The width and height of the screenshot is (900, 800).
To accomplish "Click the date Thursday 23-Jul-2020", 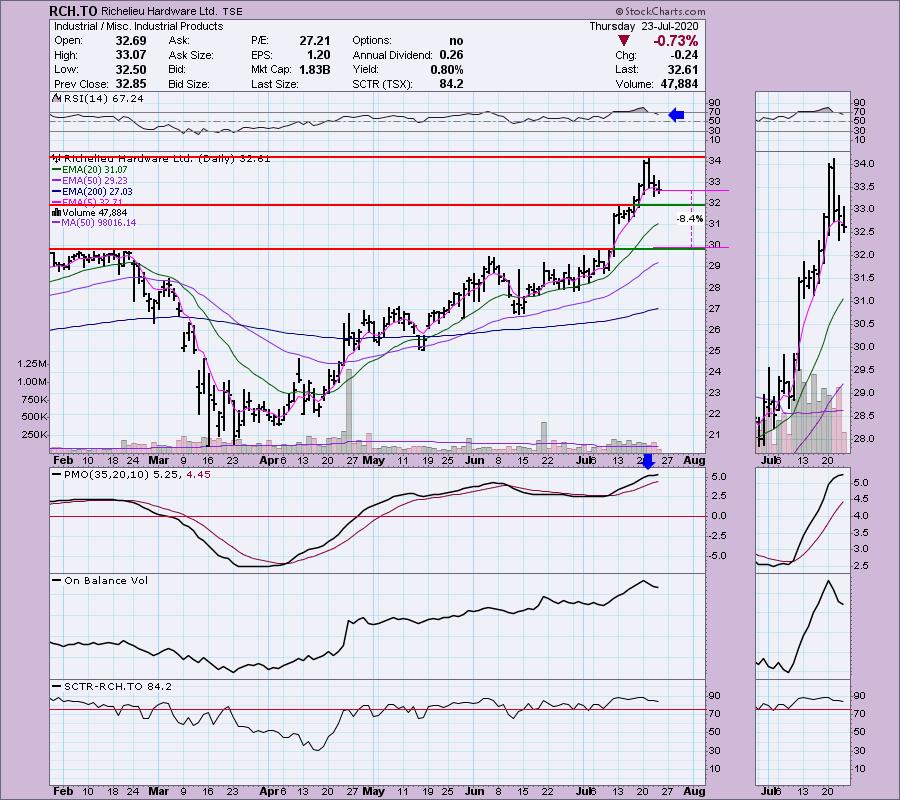I will (x=644, y=26).
